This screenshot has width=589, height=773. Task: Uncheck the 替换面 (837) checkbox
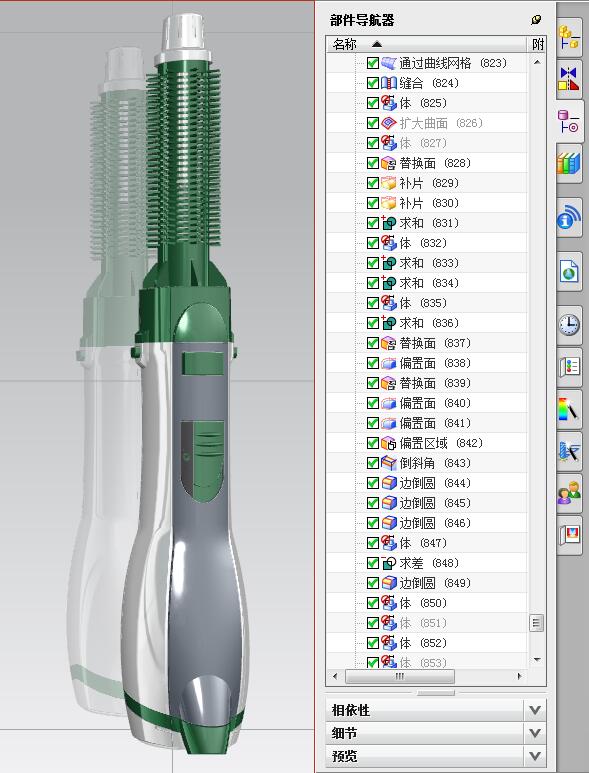click(x=373, y=343)
